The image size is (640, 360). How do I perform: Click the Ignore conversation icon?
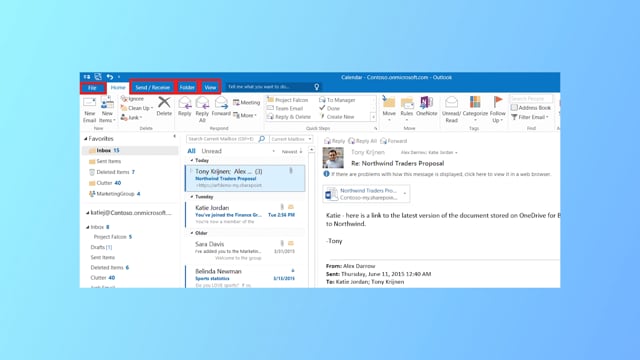tap(124, 99)
